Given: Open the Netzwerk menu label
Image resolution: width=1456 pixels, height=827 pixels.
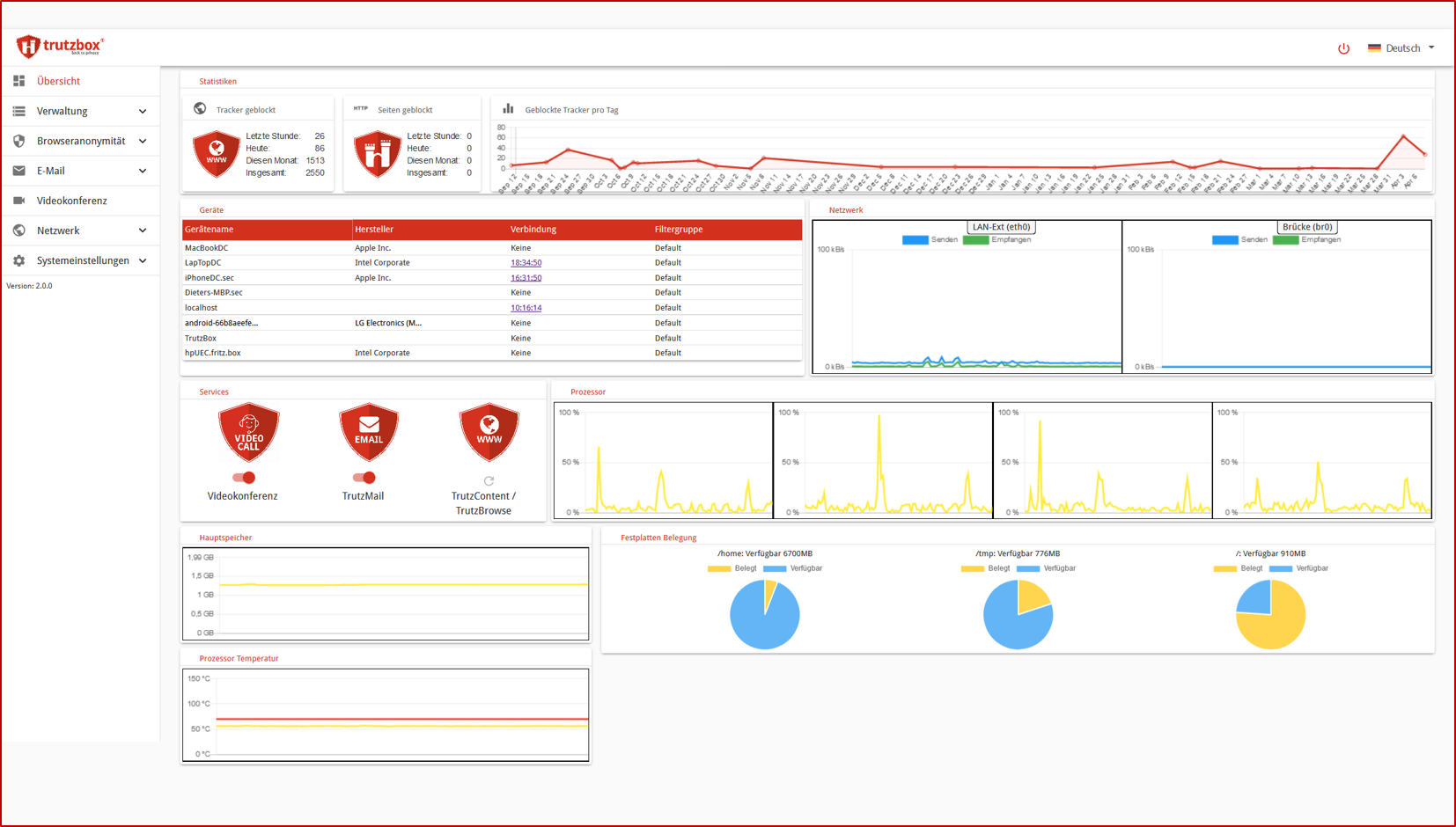Looking at the screenshot, I should pos(58,231).
